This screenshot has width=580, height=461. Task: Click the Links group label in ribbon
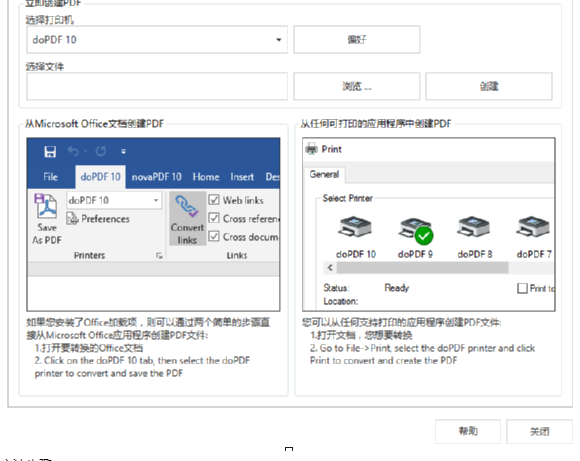pyautogui.click(x=237, y=255)
